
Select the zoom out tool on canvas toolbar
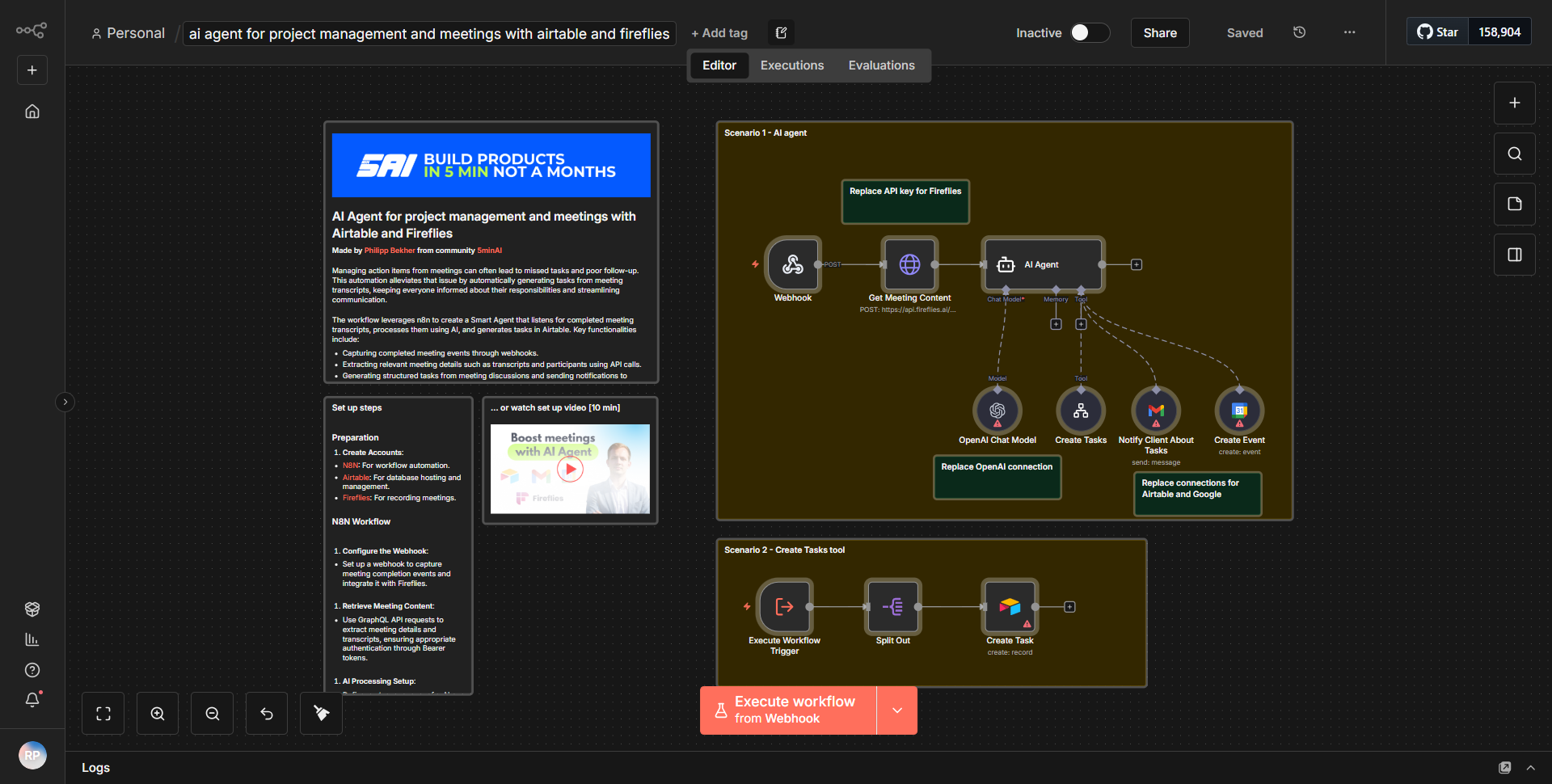pos(212,713)
